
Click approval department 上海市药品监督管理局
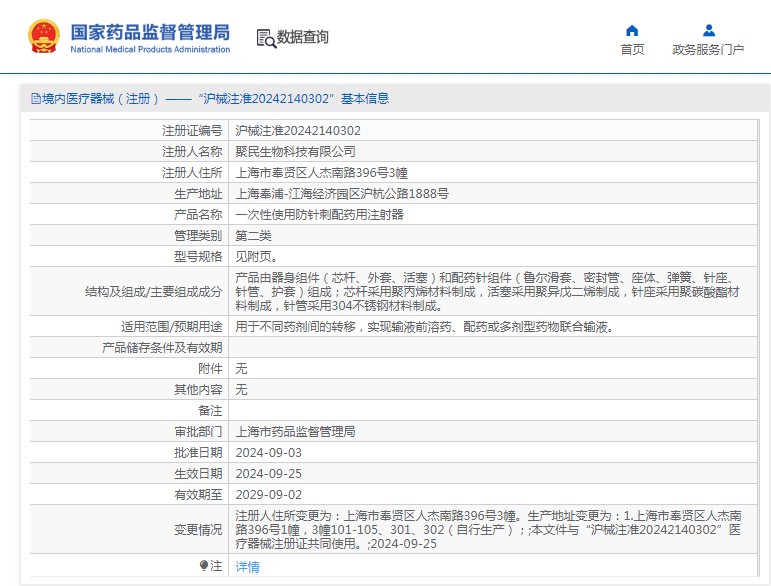click(295, 432)
